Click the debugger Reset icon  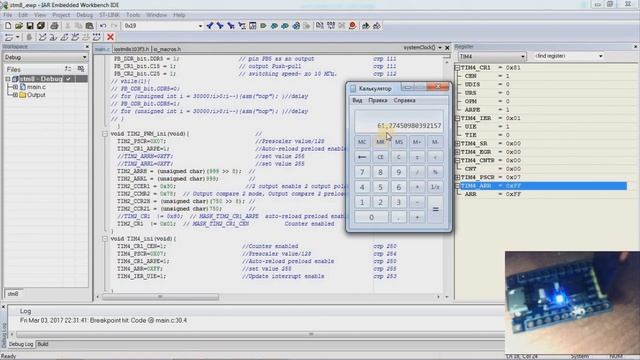pos(9,37)
